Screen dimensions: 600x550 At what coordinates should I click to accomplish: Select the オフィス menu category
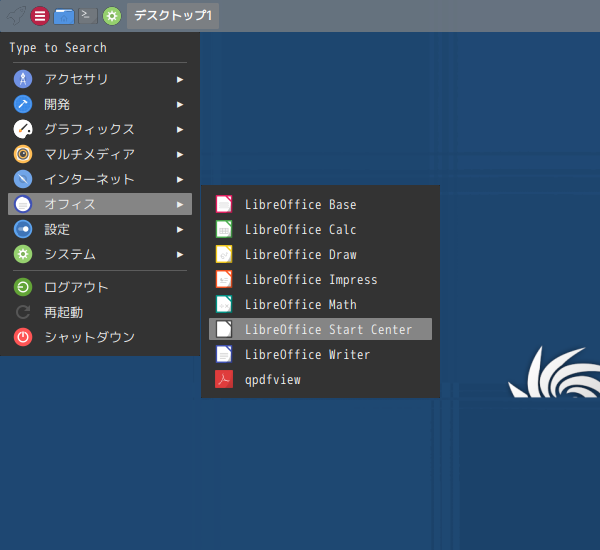[100, 204]
